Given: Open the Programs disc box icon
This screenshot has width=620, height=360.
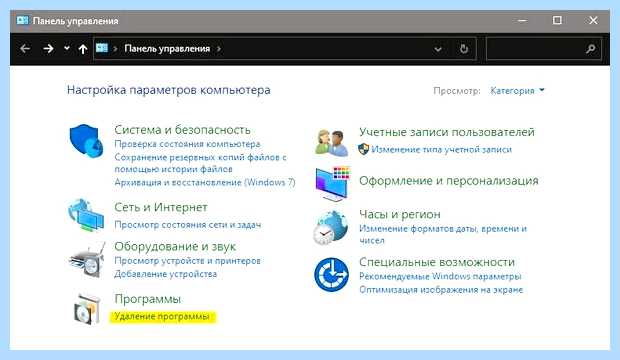Looking at the screenshot, I should [87, 309].
